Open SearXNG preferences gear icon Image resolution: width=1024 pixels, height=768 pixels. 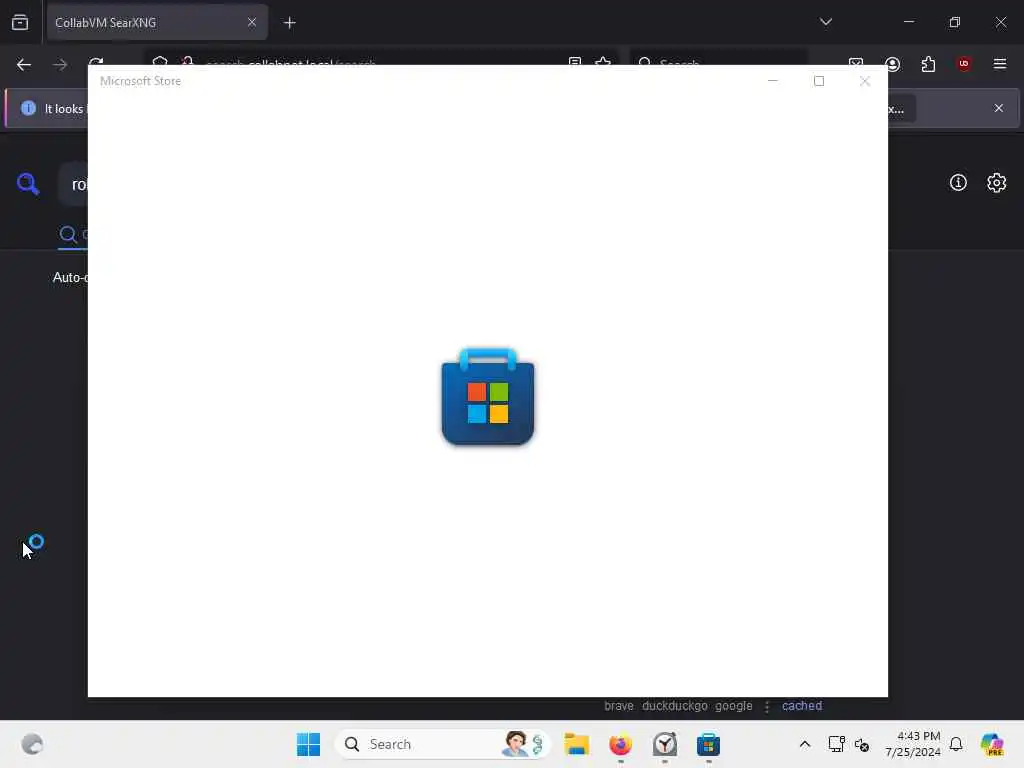point(997,183)
